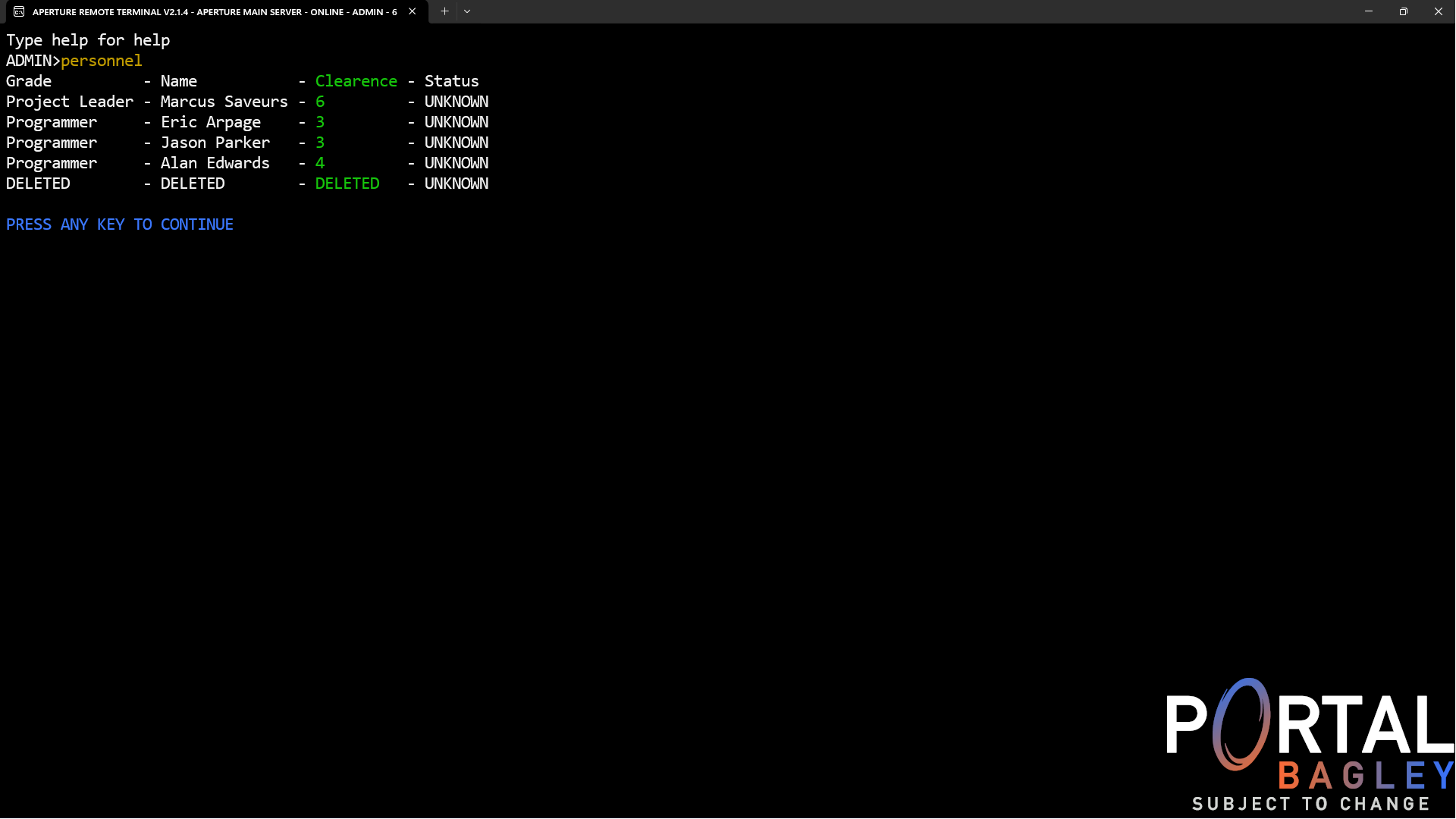Open a new terminal tab
Screen dimensions: 1456x819
tap(444, 11)
